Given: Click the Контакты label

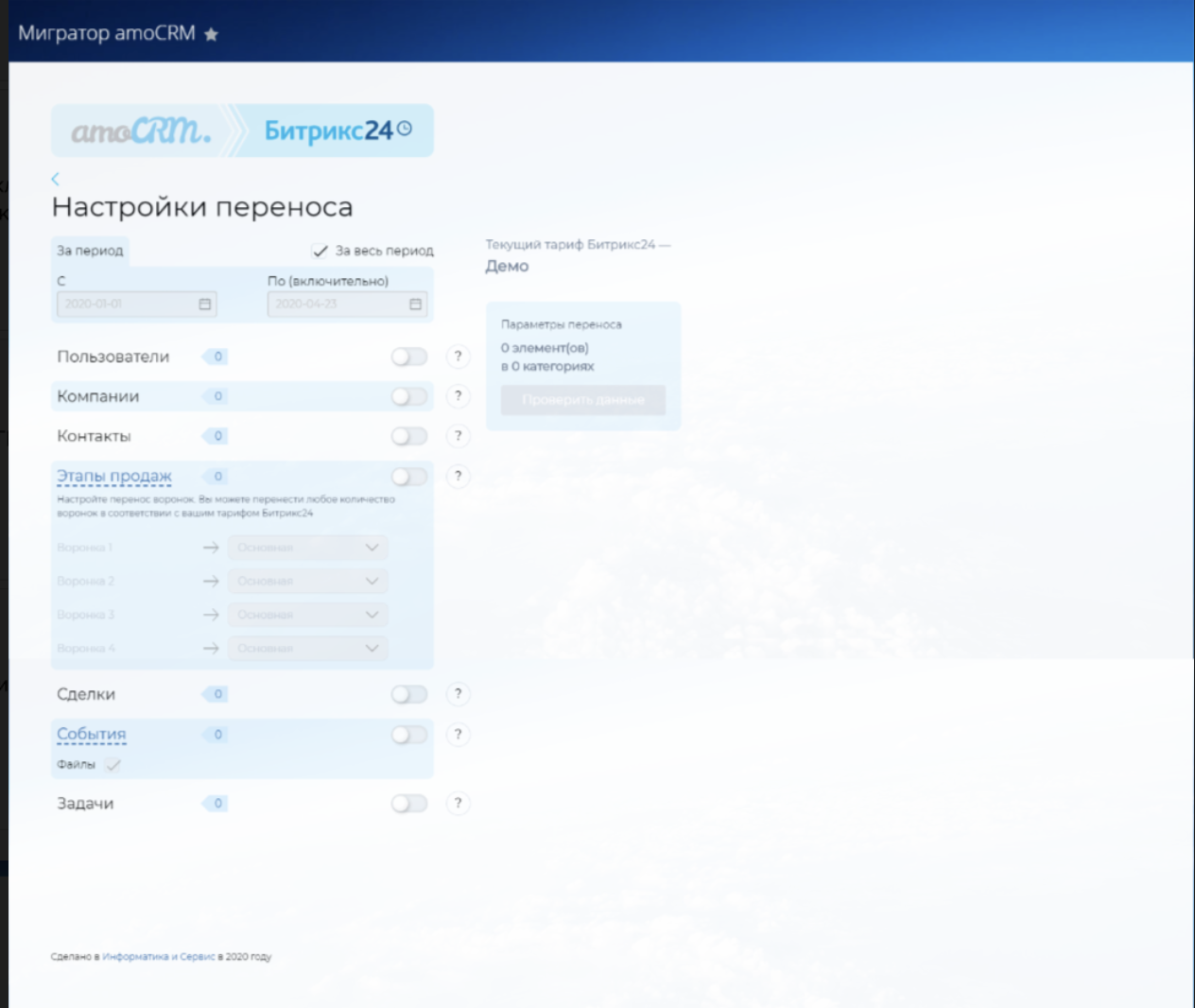Looking at the screenshot, I should click(94, 436).
